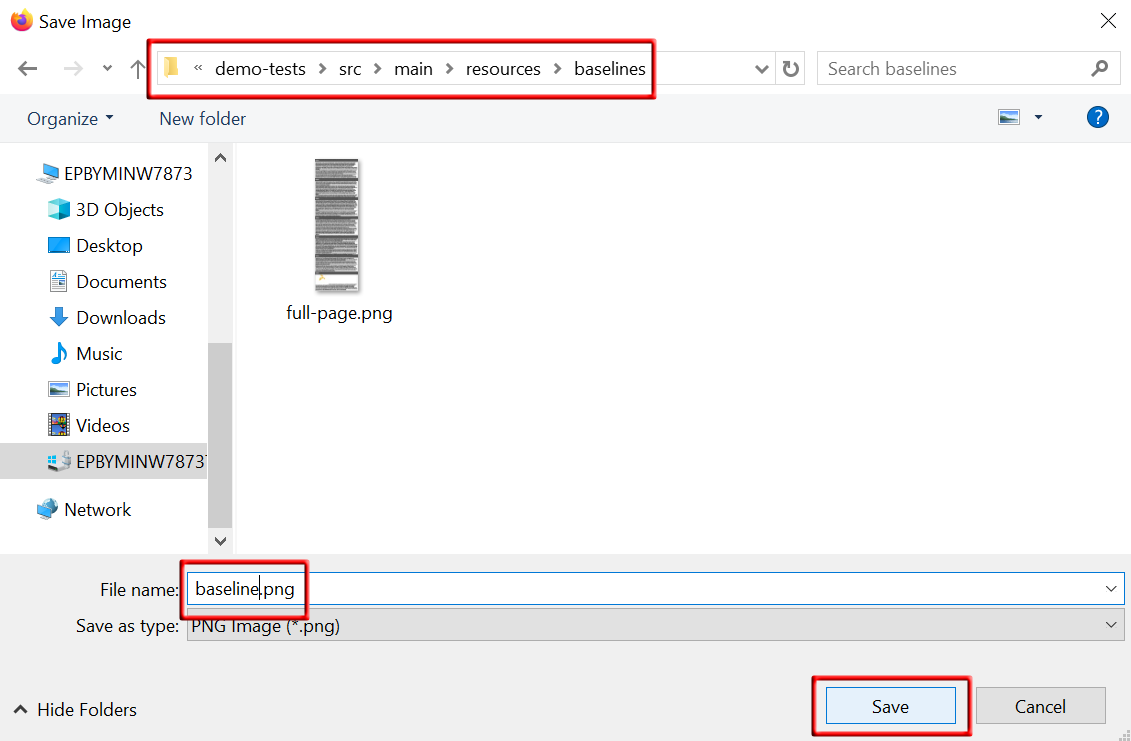Click the New folder command
The image size is (1131, 741).
pyautogui.click(x=202, y=118)
